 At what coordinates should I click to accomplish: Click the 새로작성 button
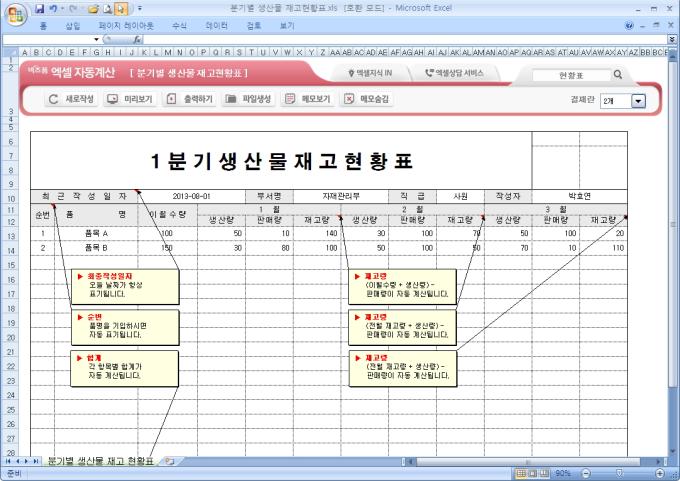(71, 99)
